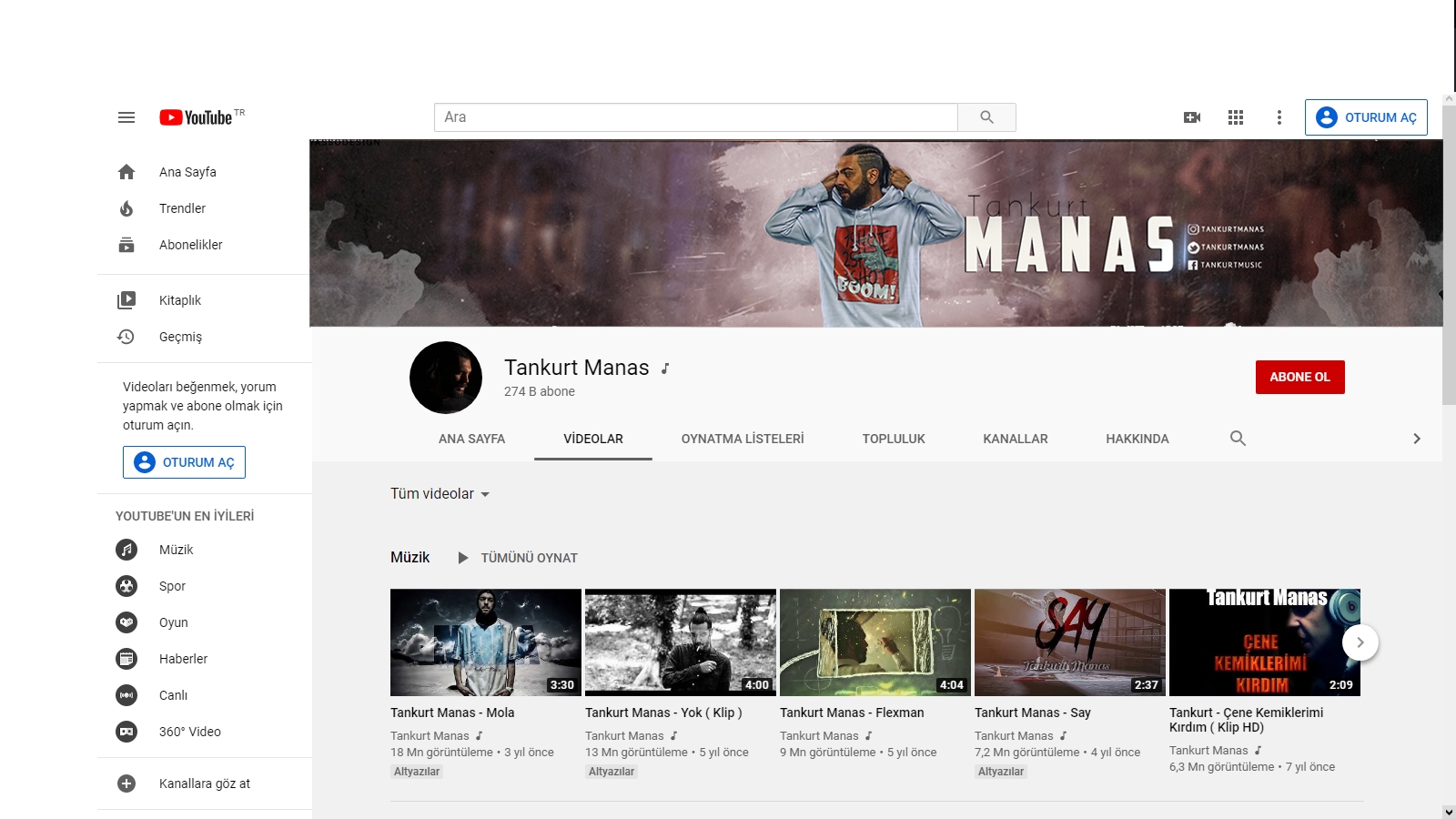Click the Kanallara göz at plus icon
This screenshot has height=819, width=1456.
tap(126, 784)
